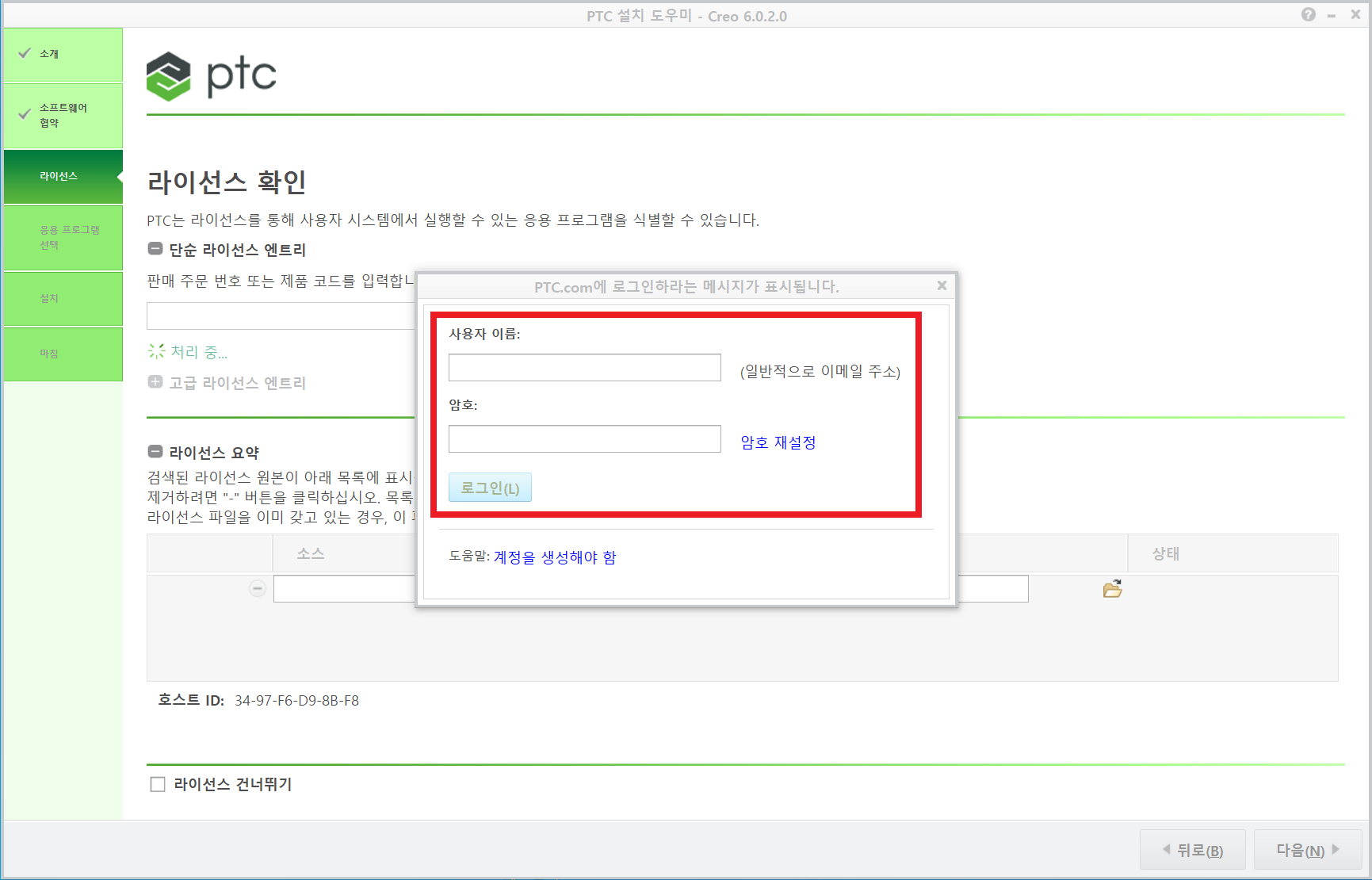Image resolution: width=1372 pixels, height=880 pixels.
Task: Click the browse license file folder icon
Action: click(x=1112, y=588)
